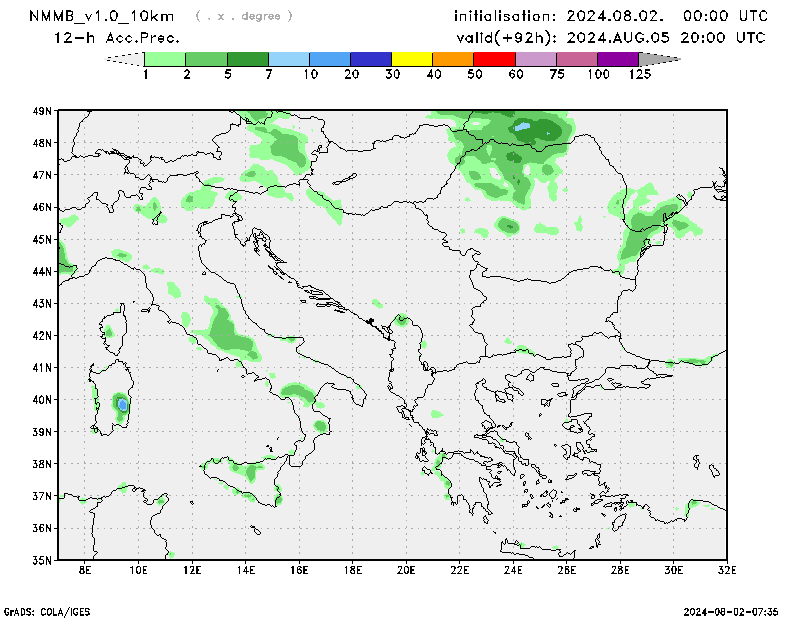Click the "12-h Acc.Prec." label
Screen dimensions: 800x618
pos(117,38)
